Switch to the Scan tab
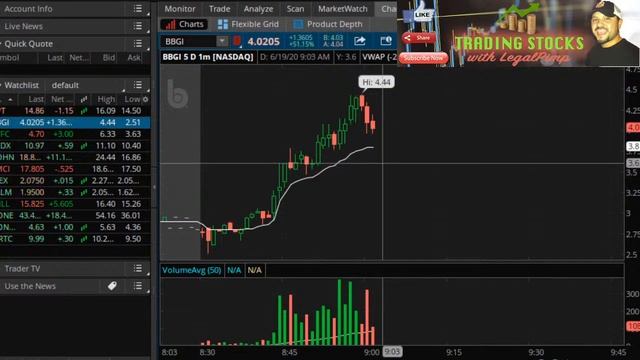Screen dimensions: 640x360 pyautogui.click(x=295, y=9)
